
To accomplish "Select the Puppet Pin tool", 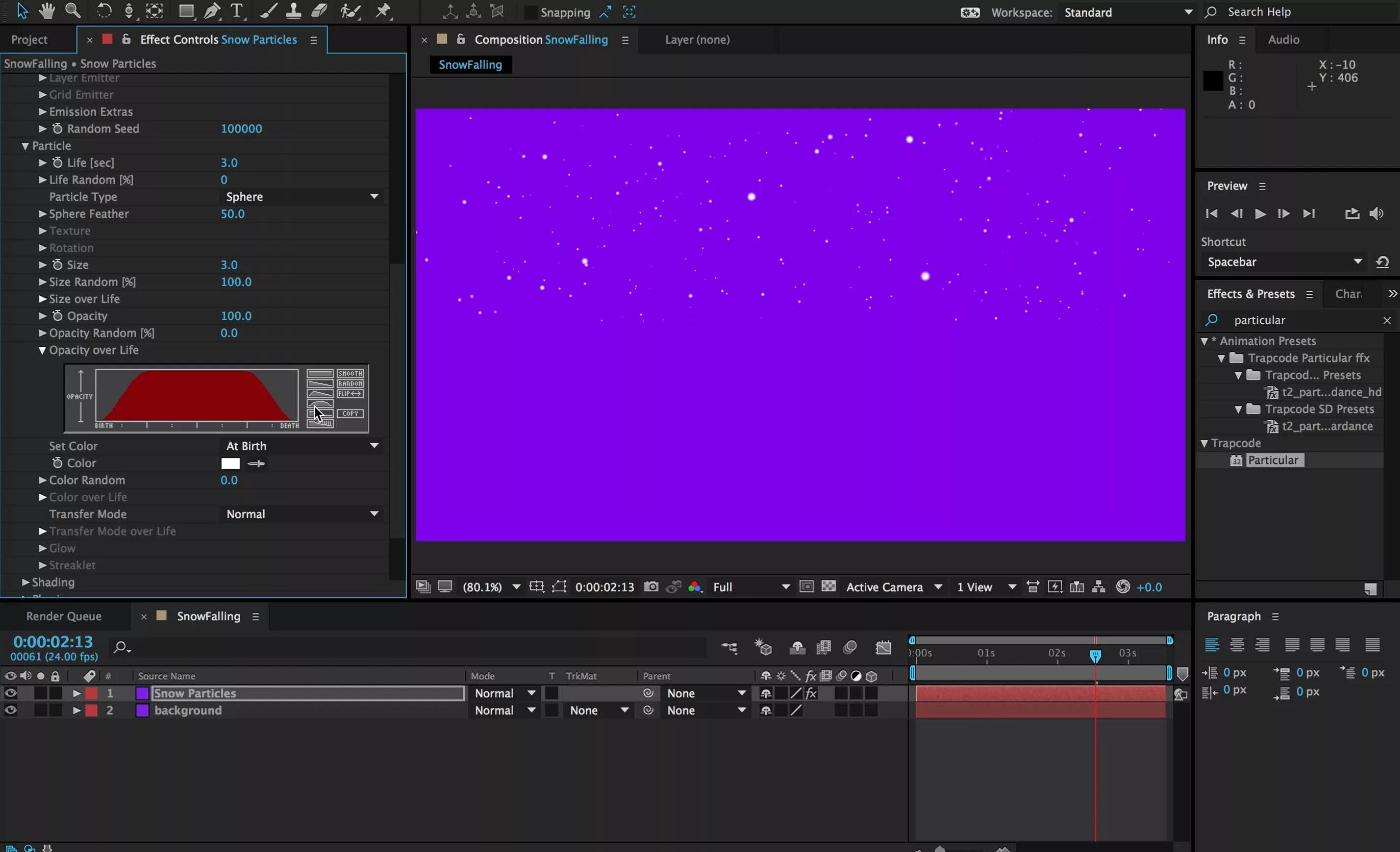I will click(x=384, y=11).
